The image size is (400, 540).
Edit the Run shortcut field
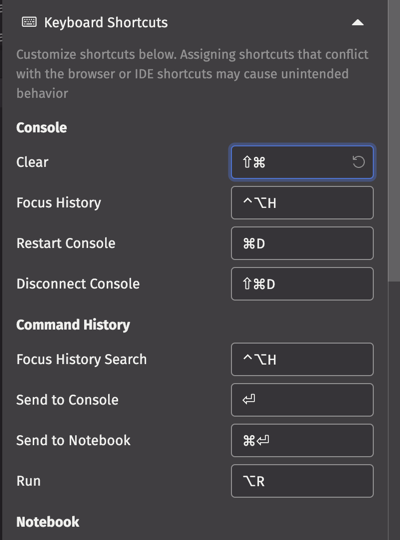click(302, 481)
